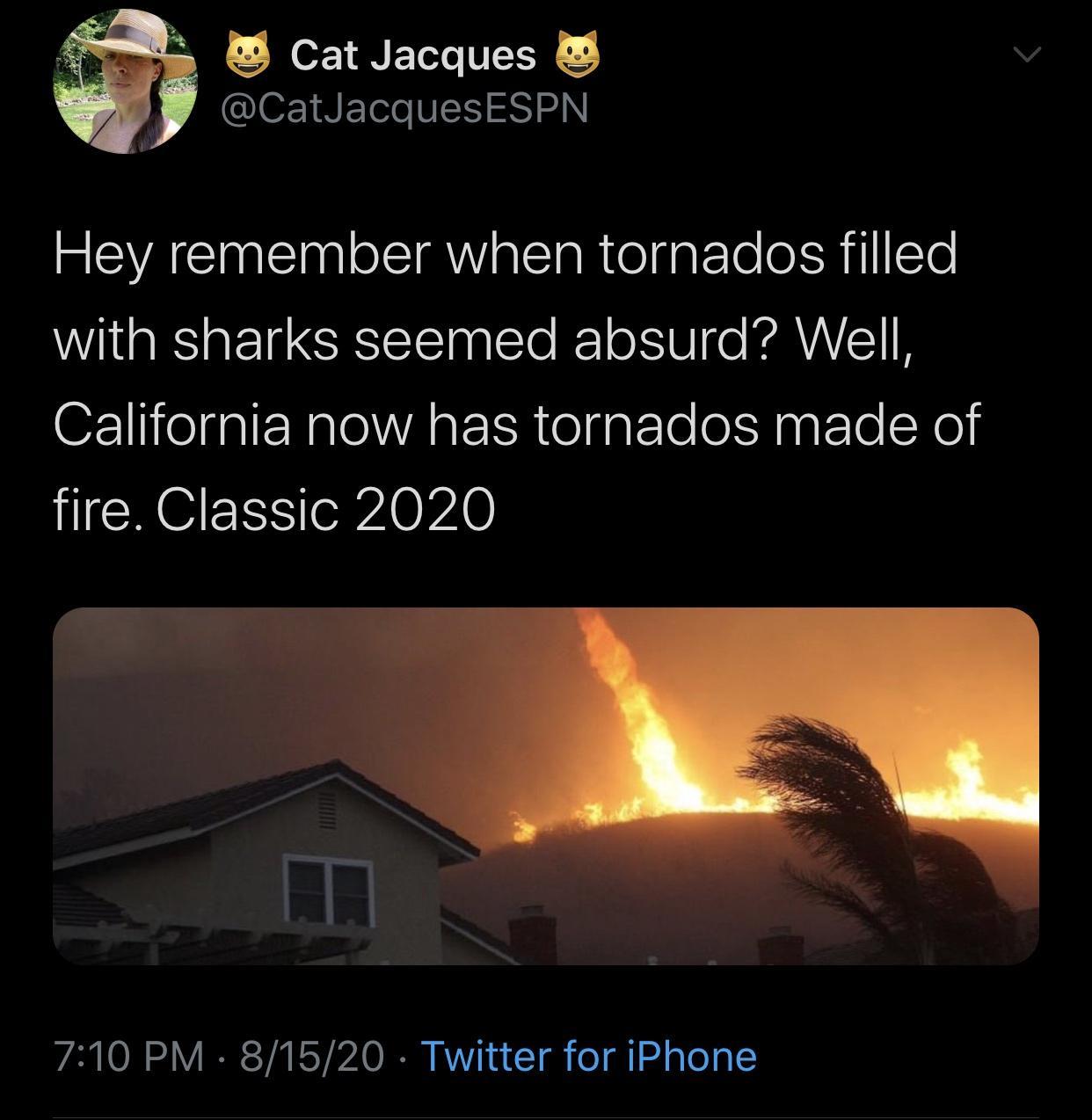Click the 8/15/20 date
This screenshot has height=1120, width=1092.
click(312, 1056)
